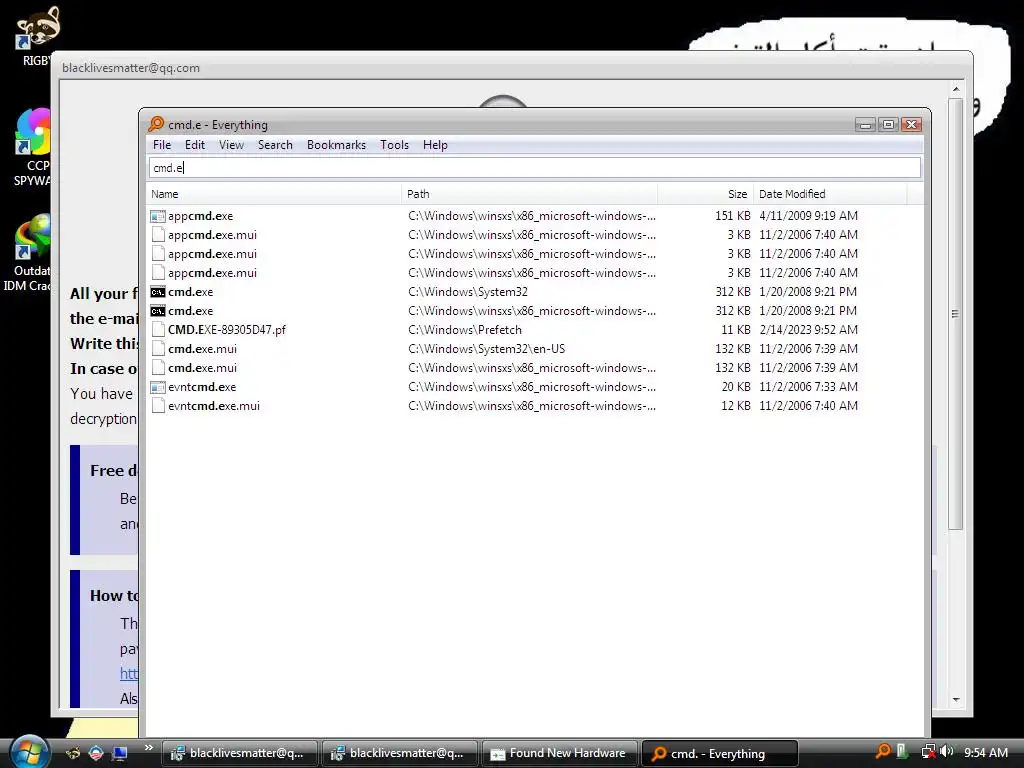Click the 11 KB size value
The image size is (1024, 768).
(736, 330)
